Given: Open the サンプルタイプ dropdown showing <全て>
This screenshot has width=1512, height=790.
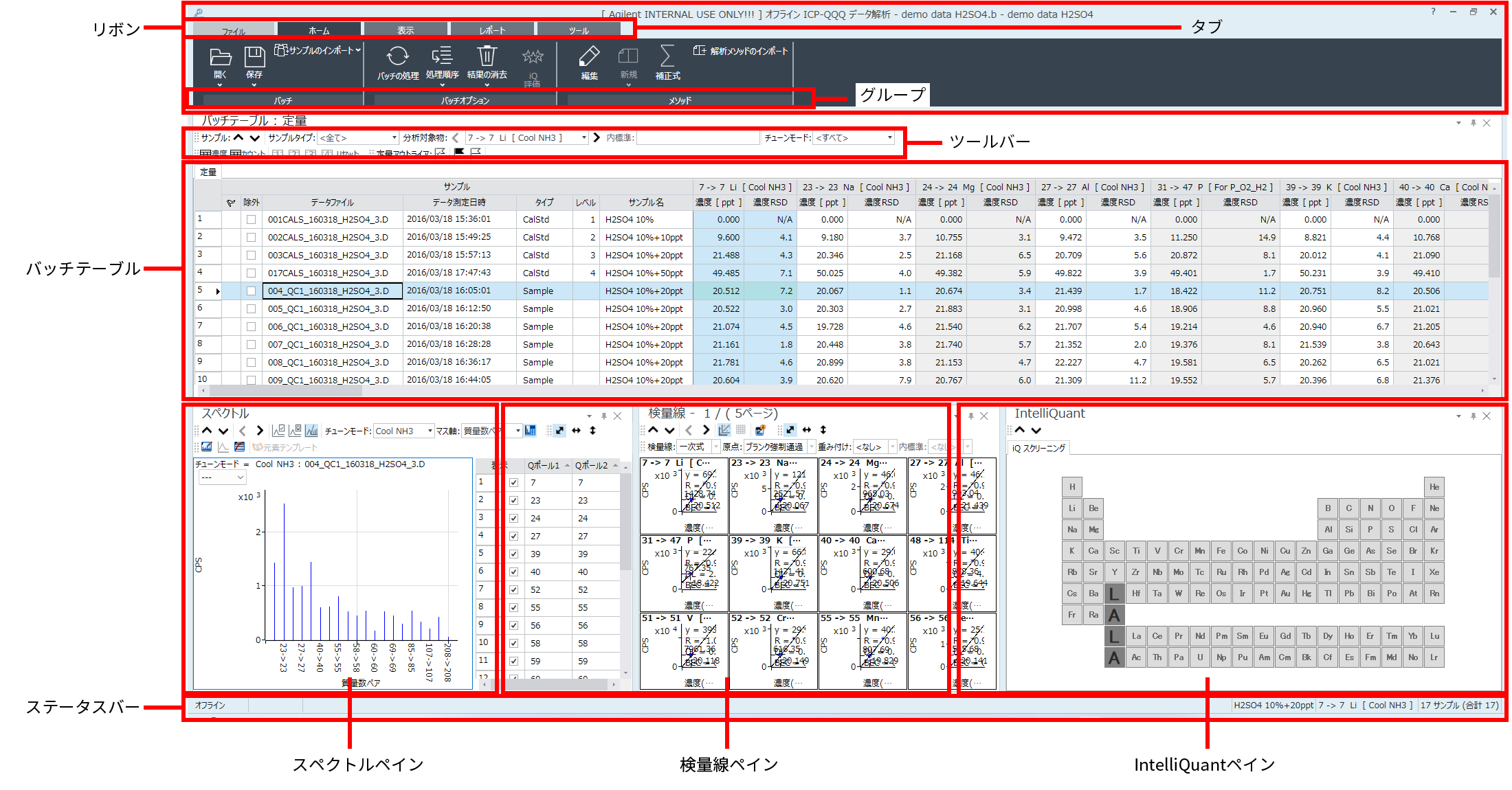Looking at the screenshot, I should point(358,138).
